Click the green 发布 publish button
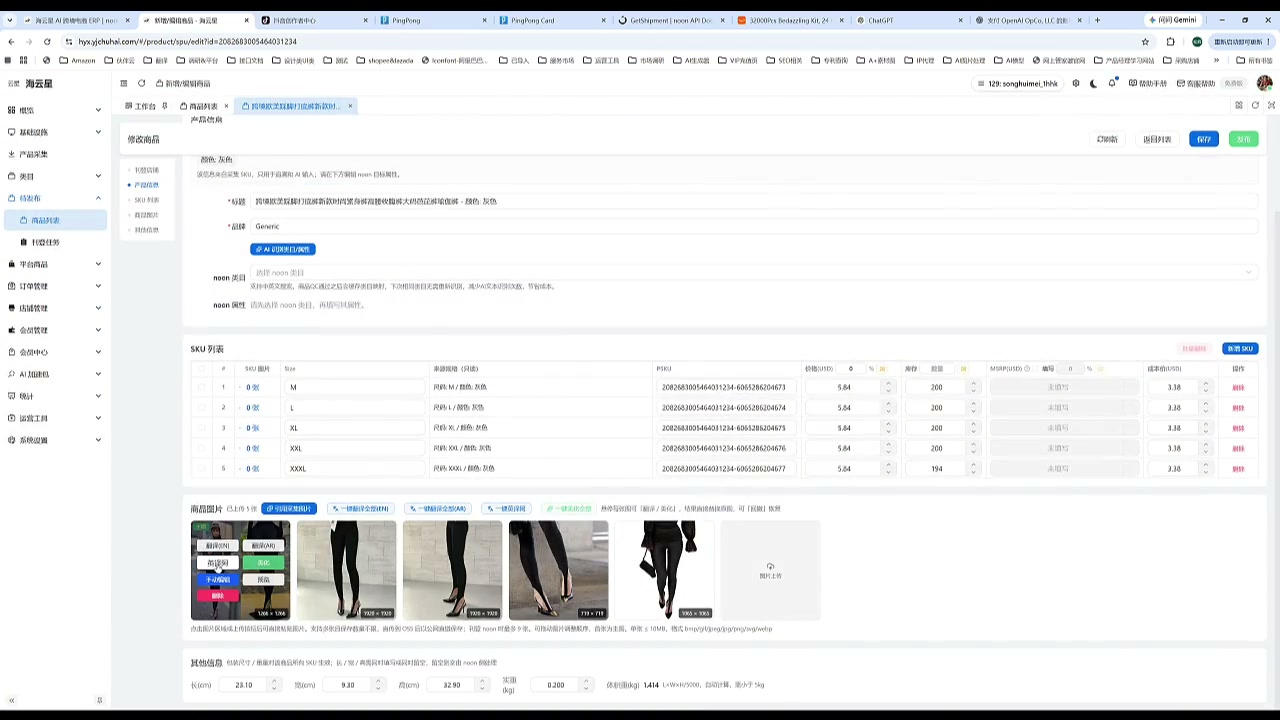Viewport: 1280px width, 720px height. pyautogui.click(x=1243, y=139)
